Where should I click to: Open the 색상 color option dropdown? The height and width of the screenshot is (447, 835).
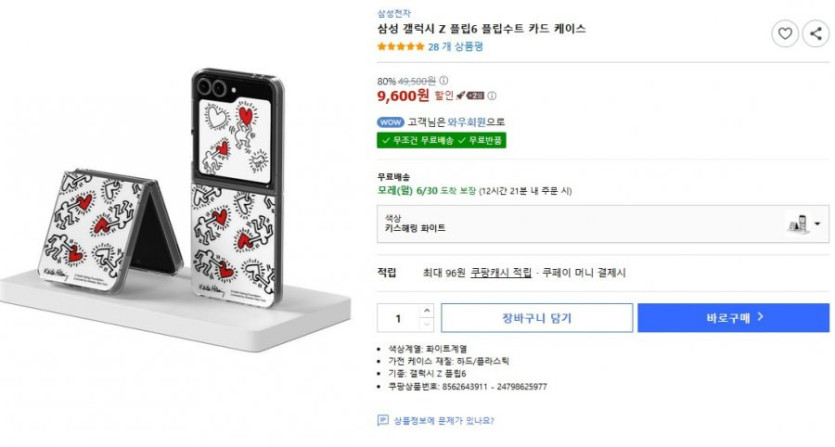pyautogui.click(x=602, y=223)
